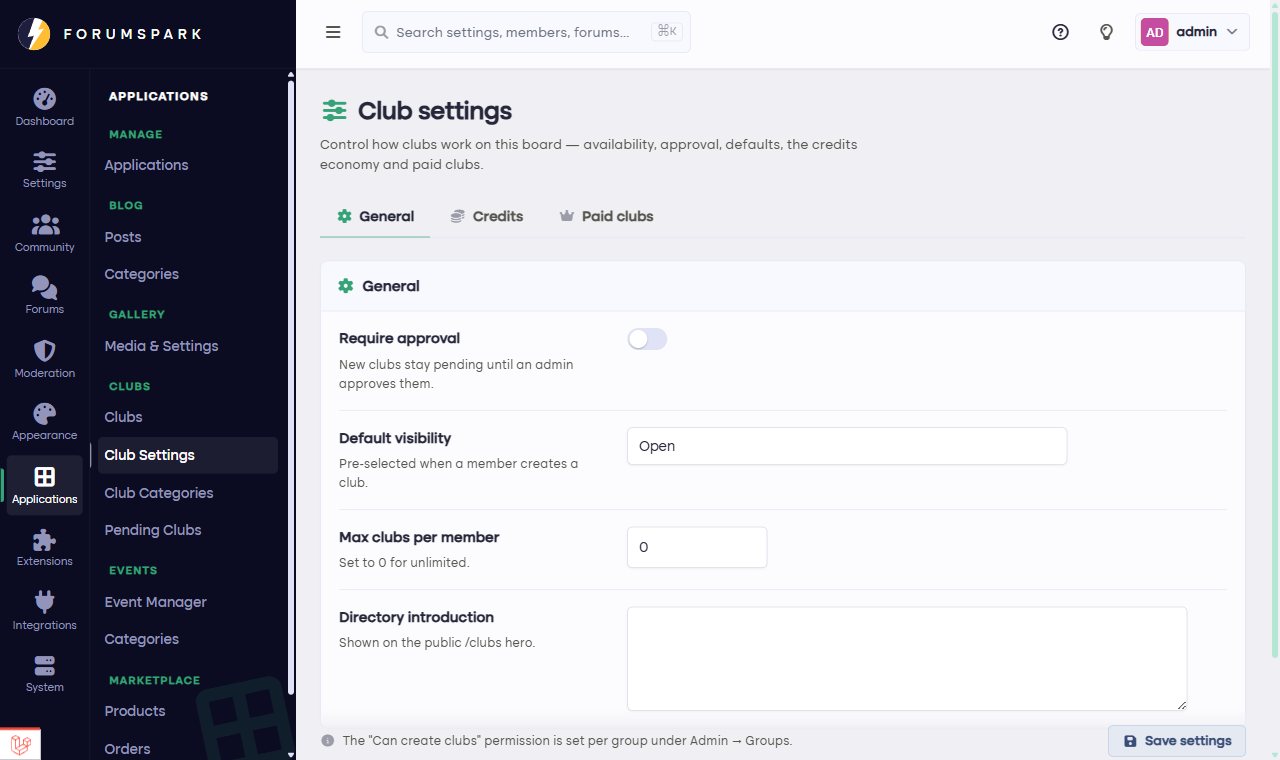1280x760 pixels.
Task: Open Club Categories in the sidebar
Action: [159, 493]
